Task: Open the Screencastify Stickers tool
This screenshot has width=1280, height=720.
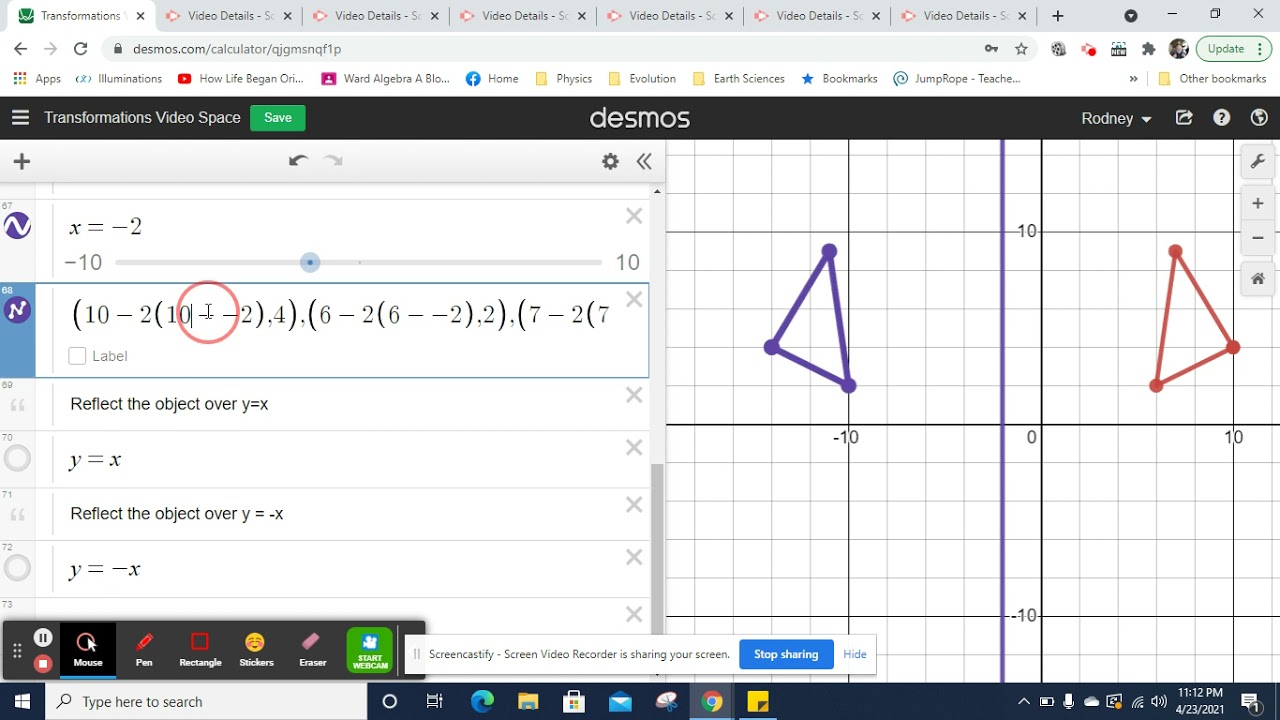Action: [x=256, y=648]
